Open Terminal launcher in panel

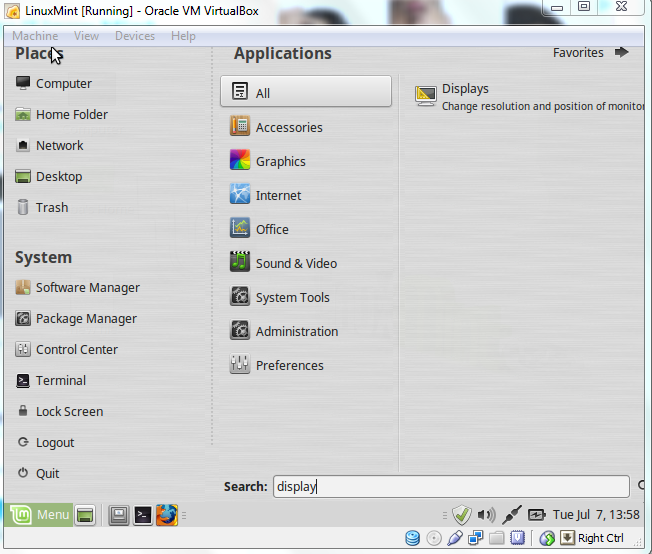coord(143,515)
